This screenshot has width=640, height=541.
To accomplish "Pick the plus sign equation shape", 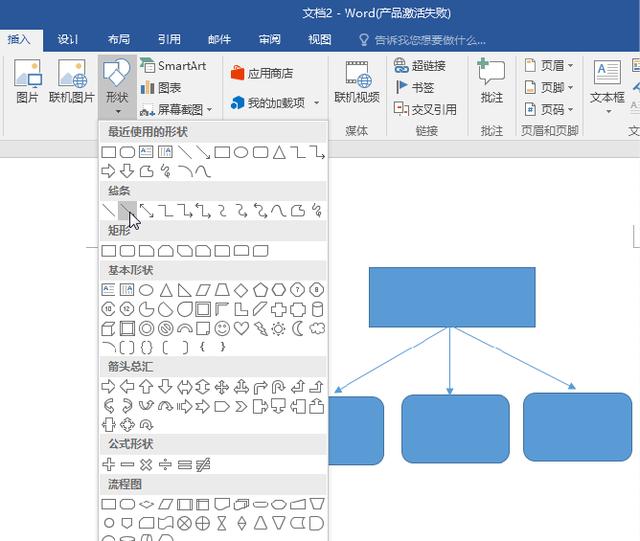I will (x=109, y=464).
